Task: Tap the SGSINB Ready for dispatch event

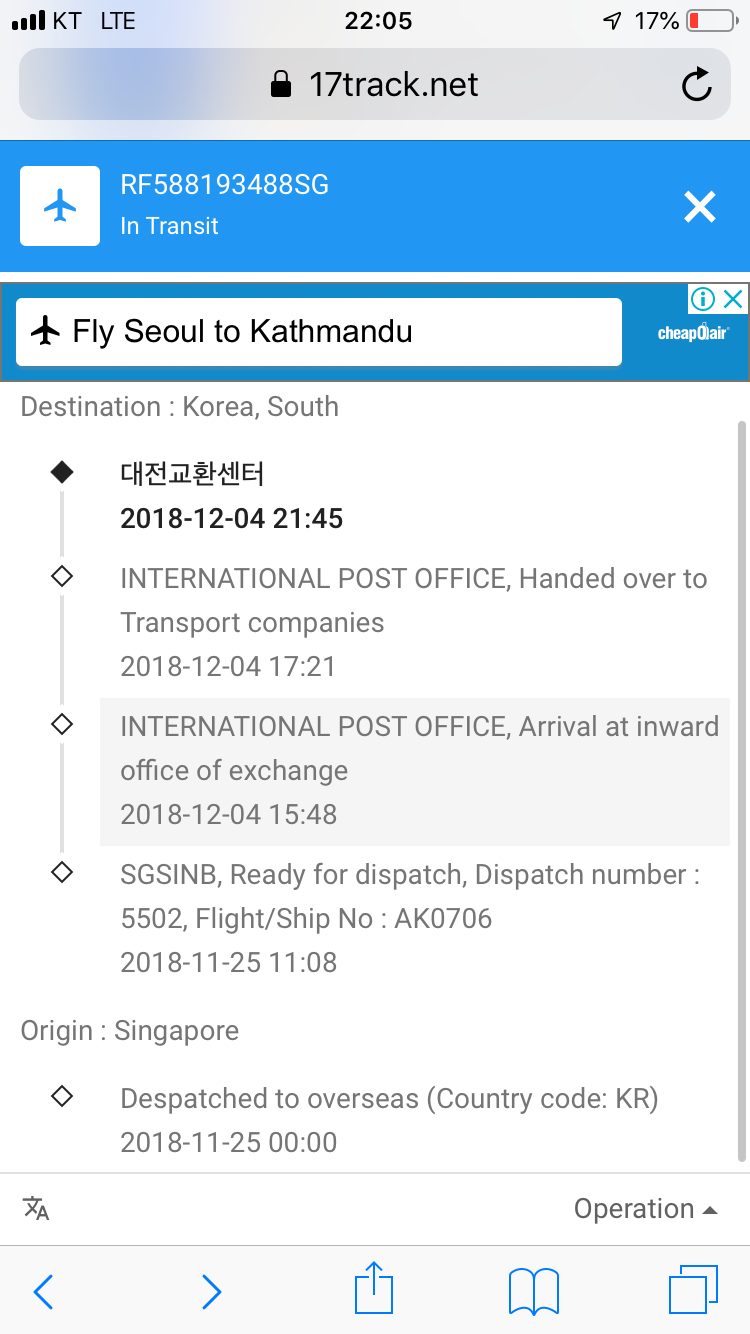Action: (x=410, y=918)
